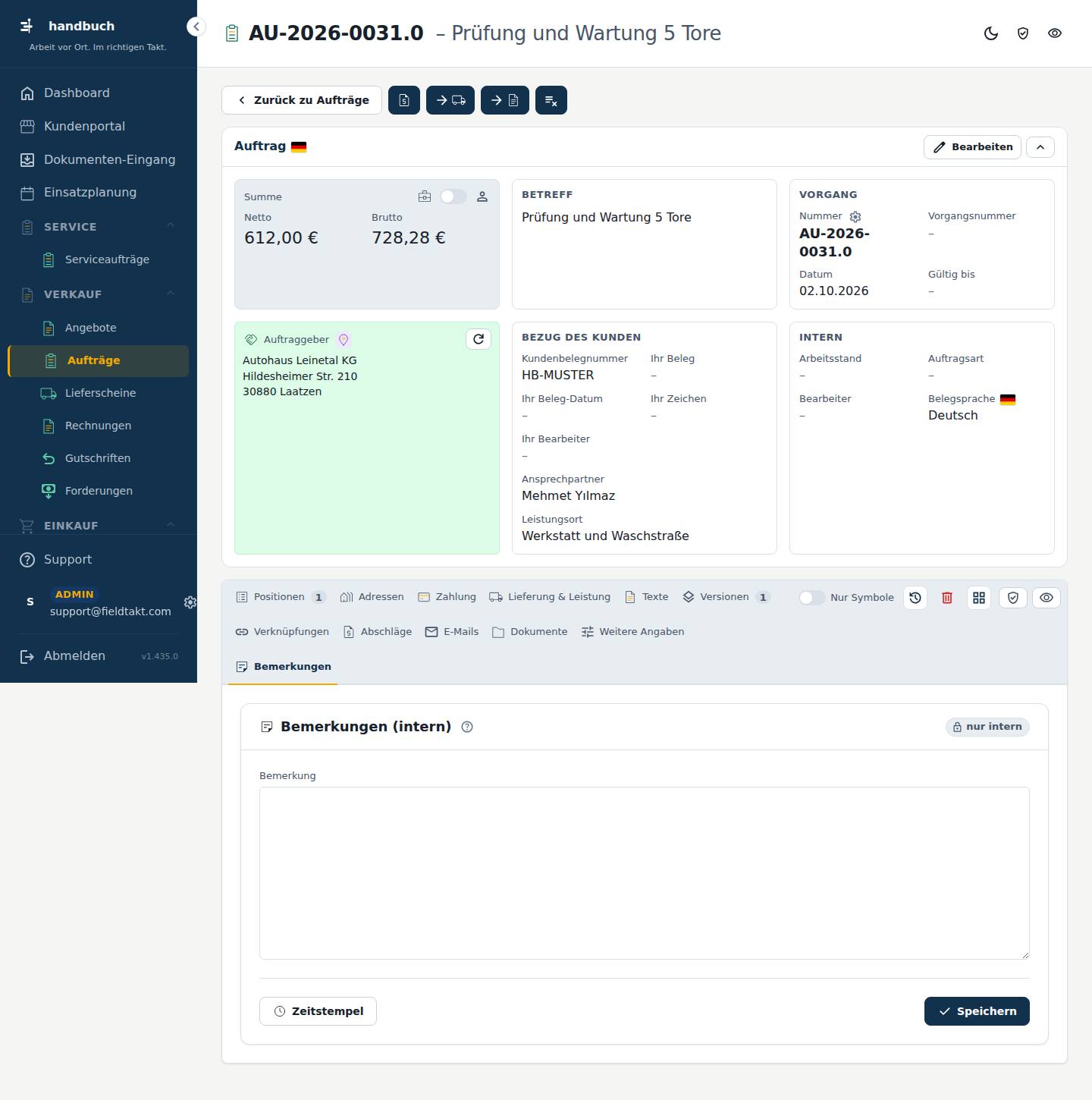1092x1100 pixels.
Task: Switch to the Adressen tab
Action: tap(372, 597)
